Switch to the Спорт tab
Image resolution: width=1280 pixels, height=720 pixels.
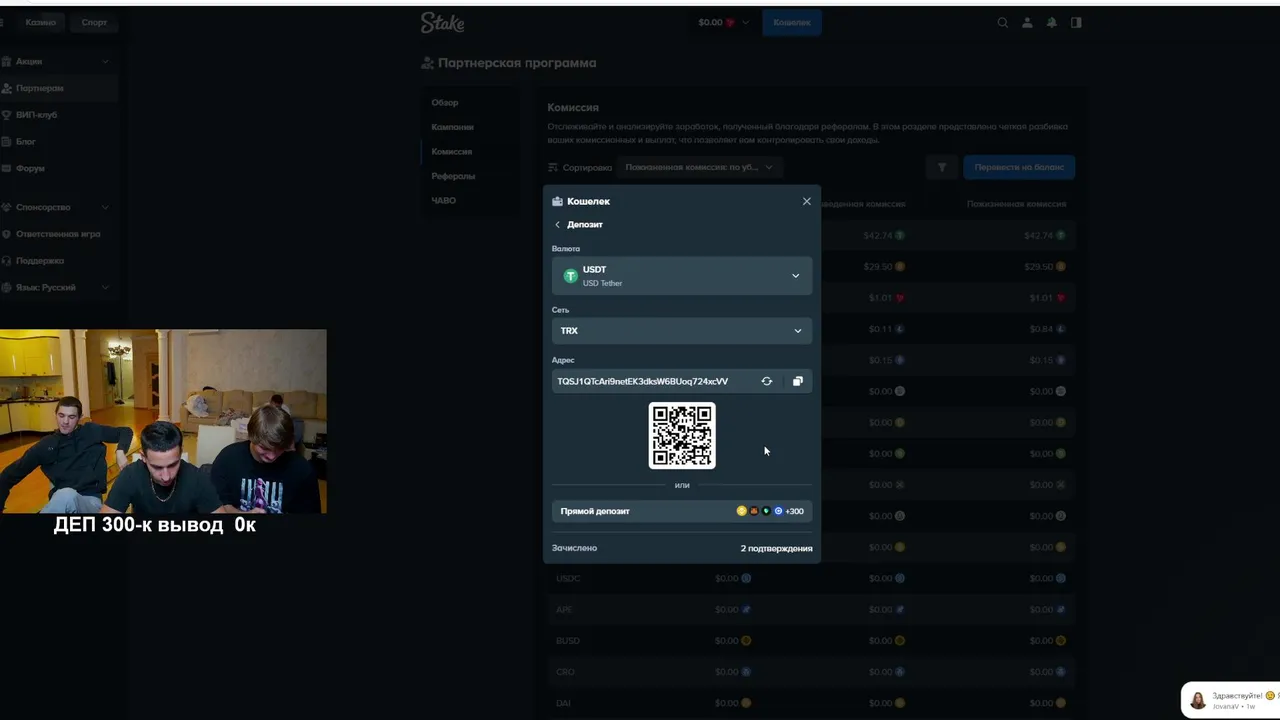coord(94,22)
